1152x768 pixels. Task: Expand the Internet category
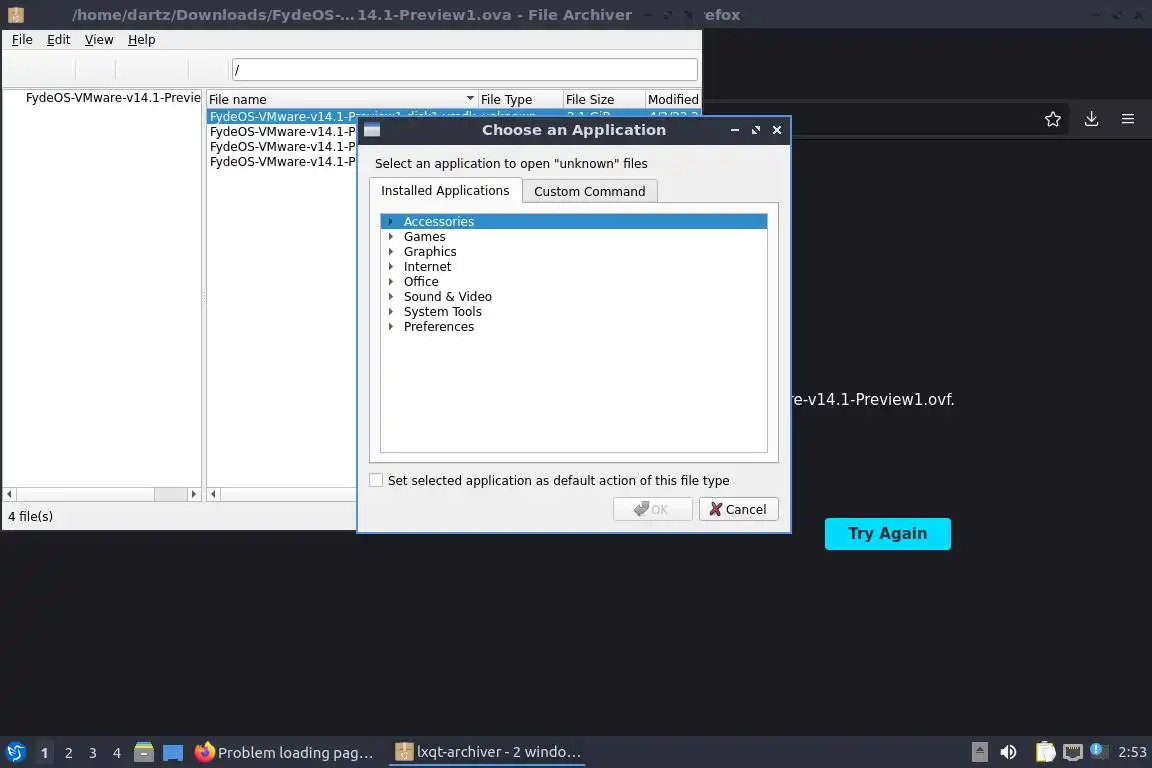(391, 267)
